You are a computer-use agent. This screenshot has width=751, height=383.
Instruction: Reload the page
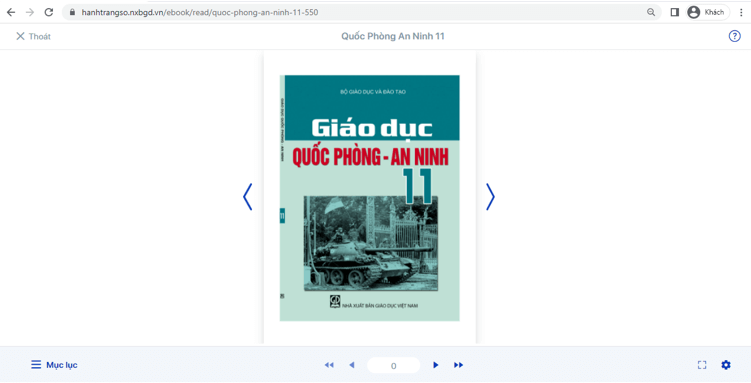[49, 12]
